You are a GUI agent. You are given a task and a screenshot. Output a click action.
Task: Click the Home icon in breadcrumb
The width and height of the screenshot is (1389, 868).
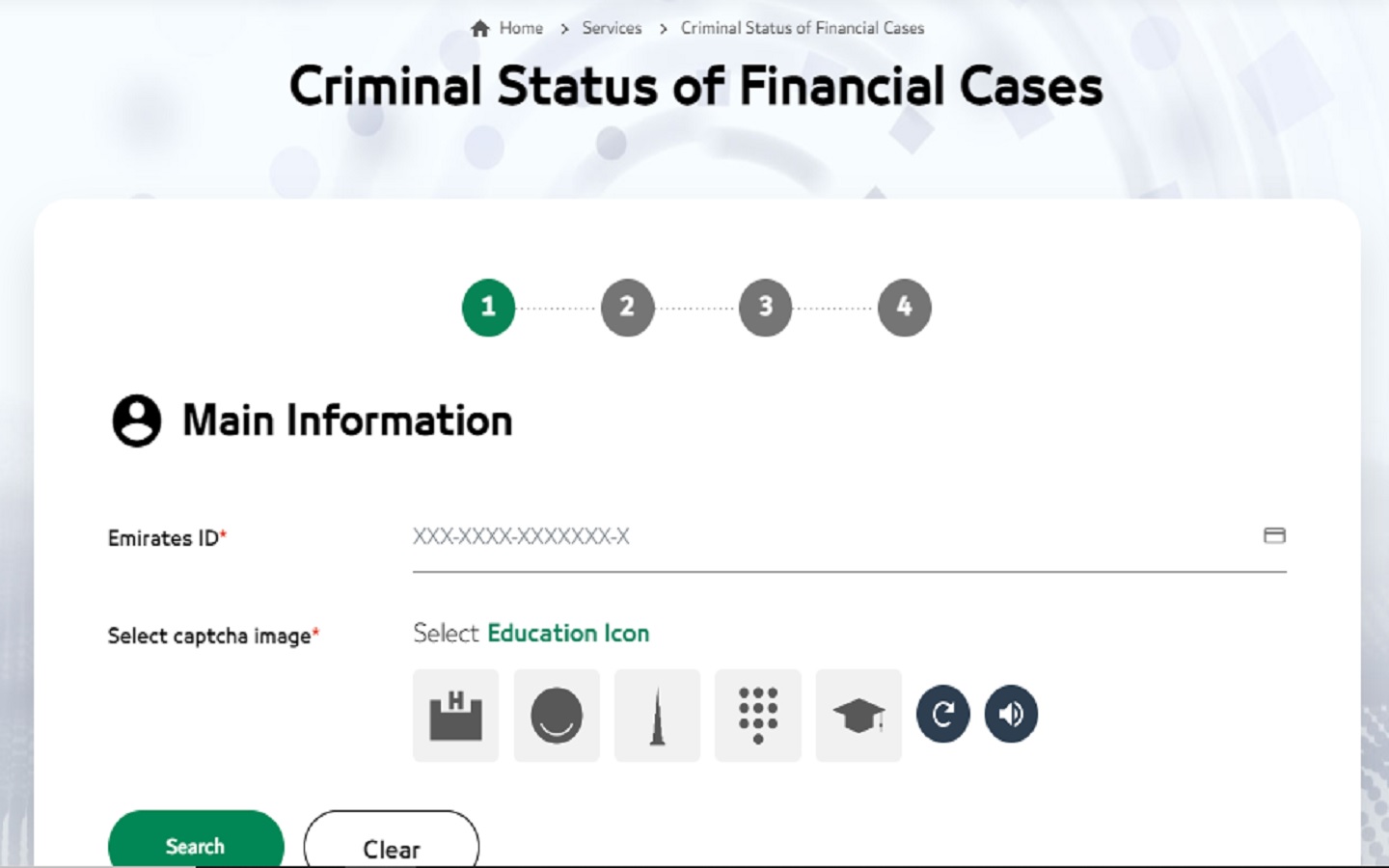click(480, 29)
